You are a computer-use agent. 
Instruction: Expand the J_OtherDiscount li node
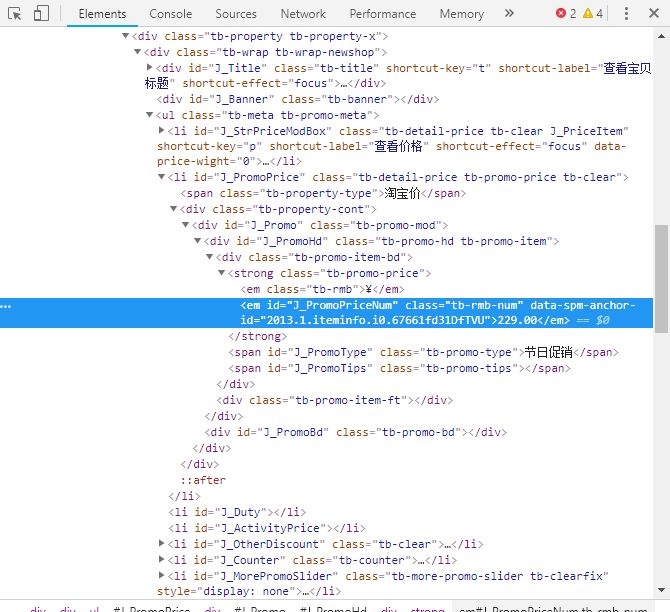click(162, 544)
